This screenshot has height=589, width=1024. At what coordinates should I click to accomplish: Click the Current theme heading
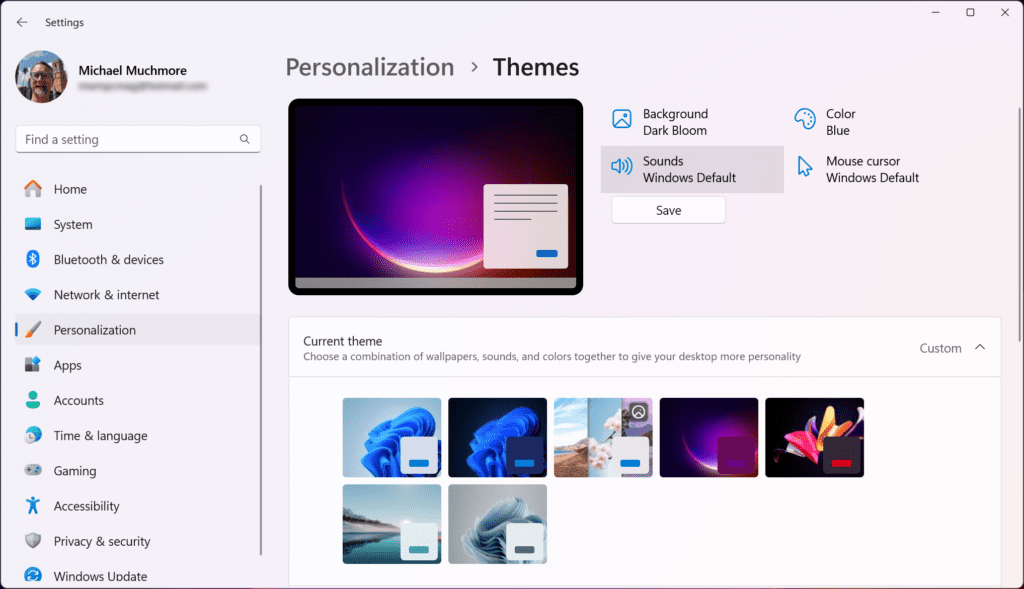(x=343, y=341)
